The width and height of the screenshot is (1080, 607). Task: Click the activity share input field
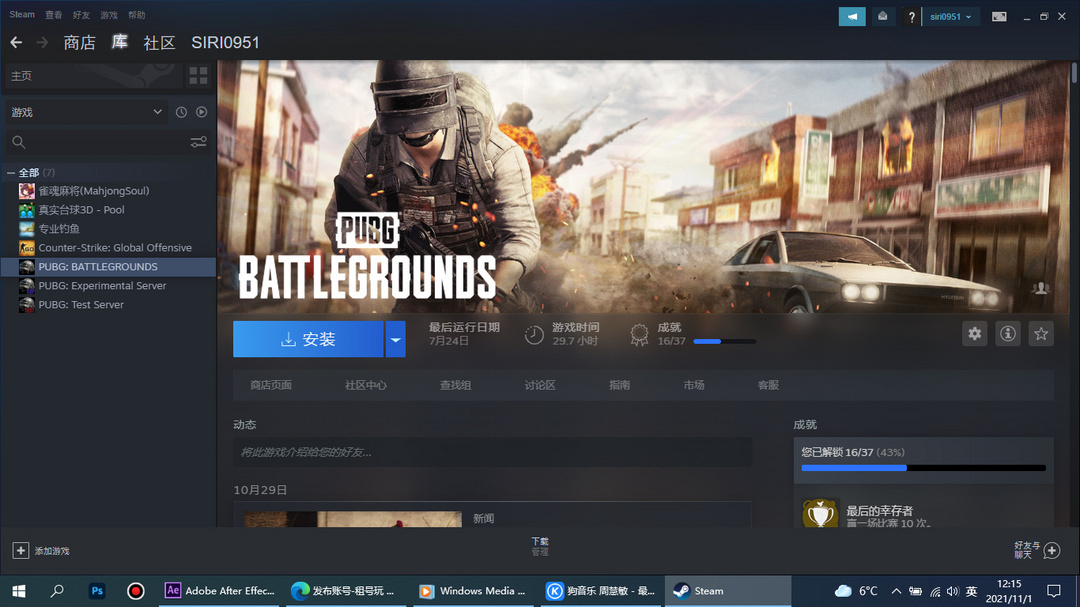pos(492,453)
